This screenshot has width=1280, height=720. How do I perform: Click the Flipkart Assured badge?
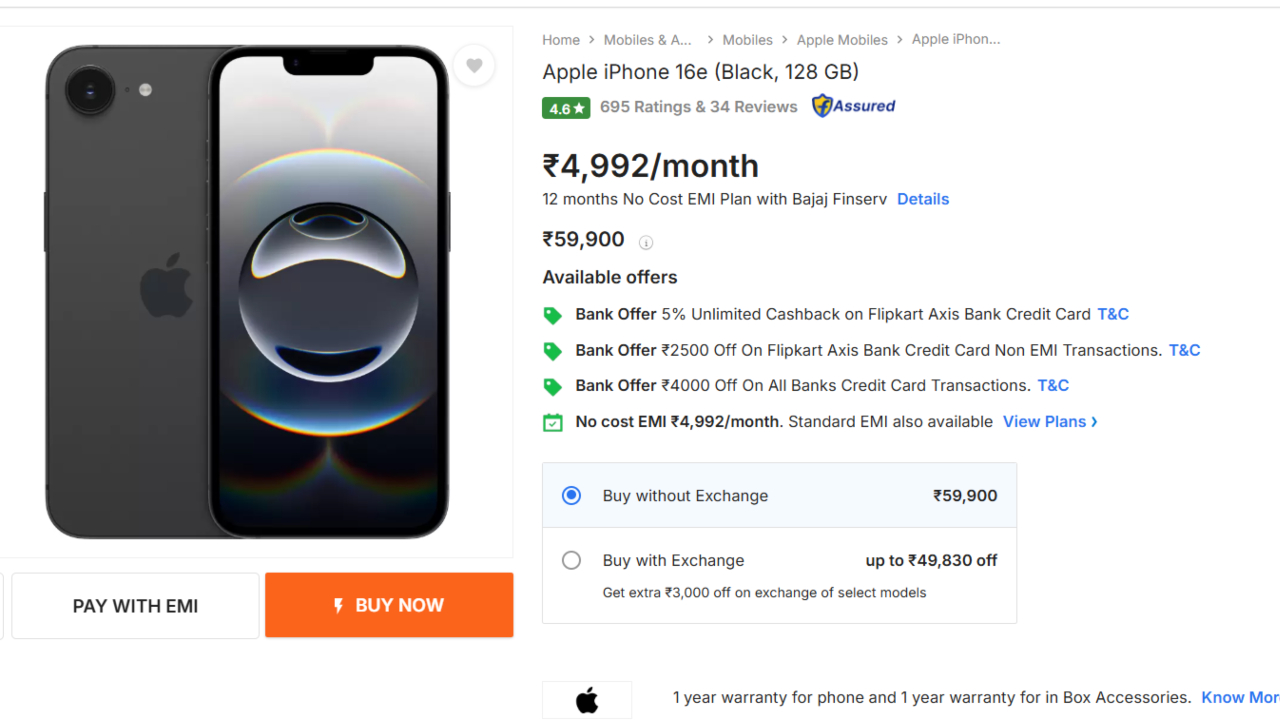coord(853,106)
